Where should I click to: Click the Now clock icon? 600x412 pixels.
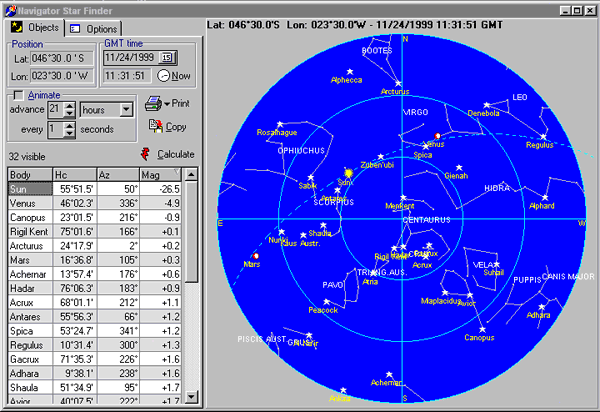coord(164,75)
